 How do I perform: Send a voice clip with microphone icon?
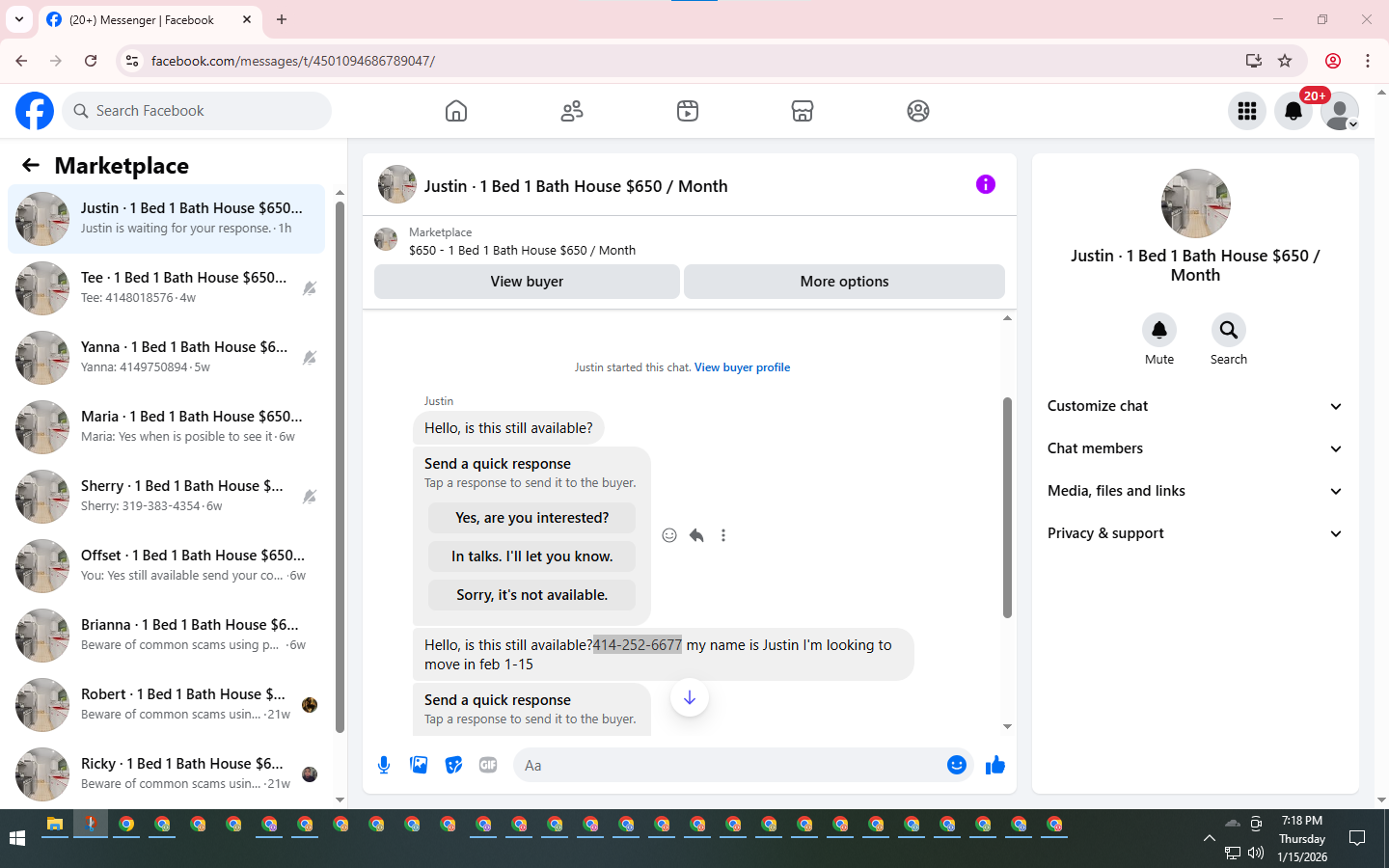click(384, 765)
